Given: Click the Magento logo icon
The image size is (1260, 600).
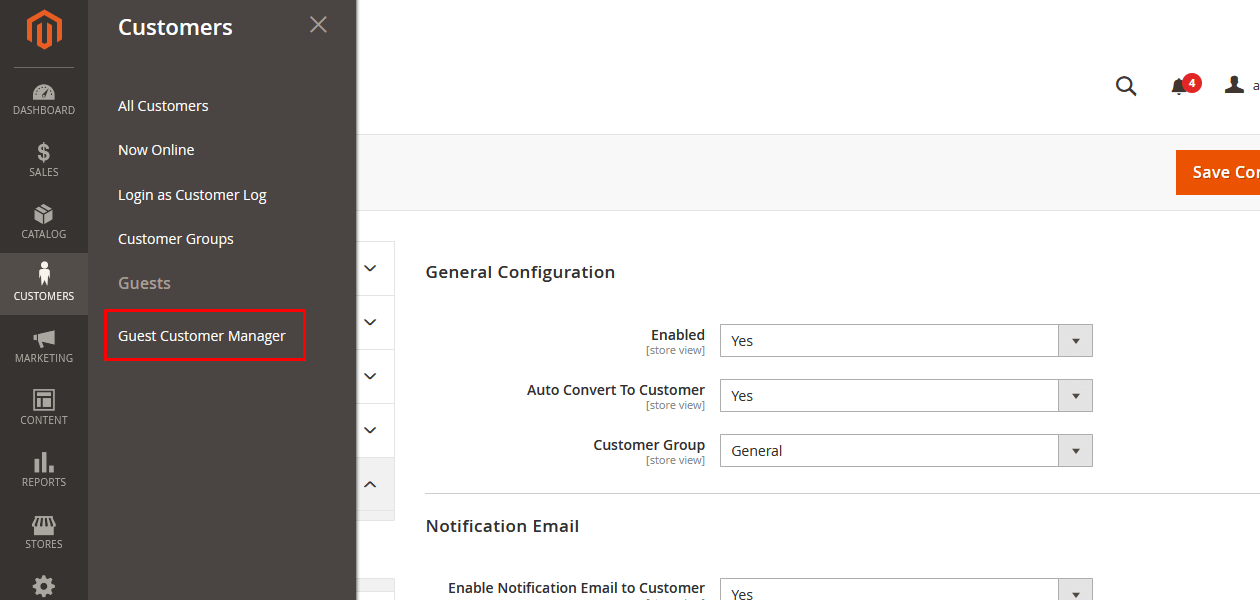Looking at the screenshot, I should point(44,30).
